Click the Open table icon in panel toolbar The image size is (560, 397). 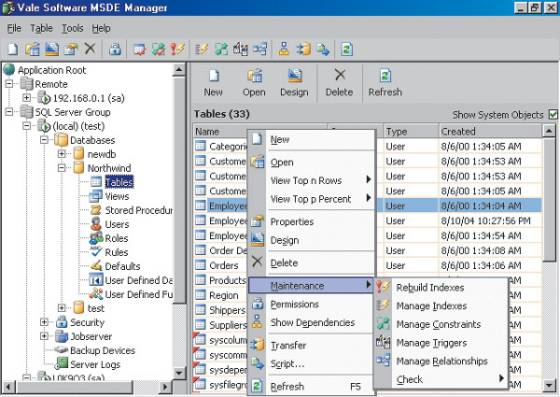point(255,76)
